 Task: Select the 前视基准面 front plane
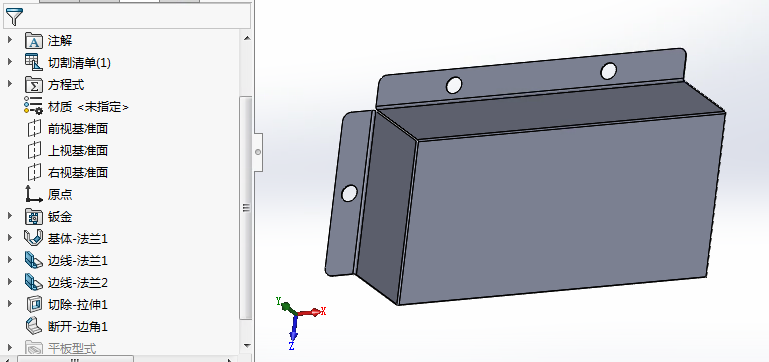pos(78,129)
